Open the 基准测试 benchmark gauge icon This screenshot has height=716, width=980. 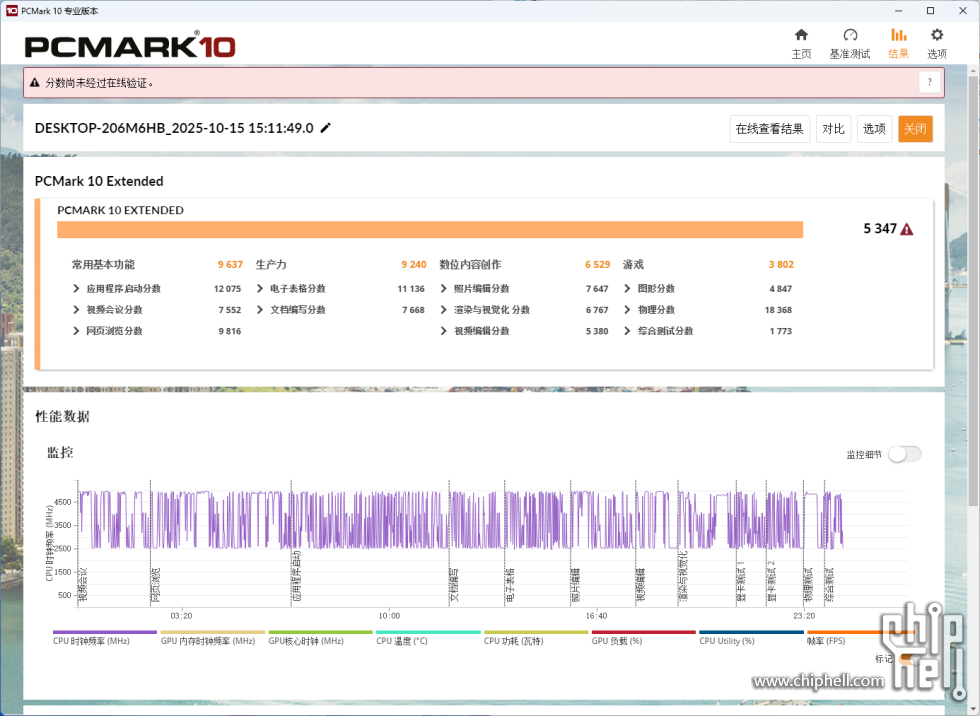pyautogui.click(x=849, y=43)
